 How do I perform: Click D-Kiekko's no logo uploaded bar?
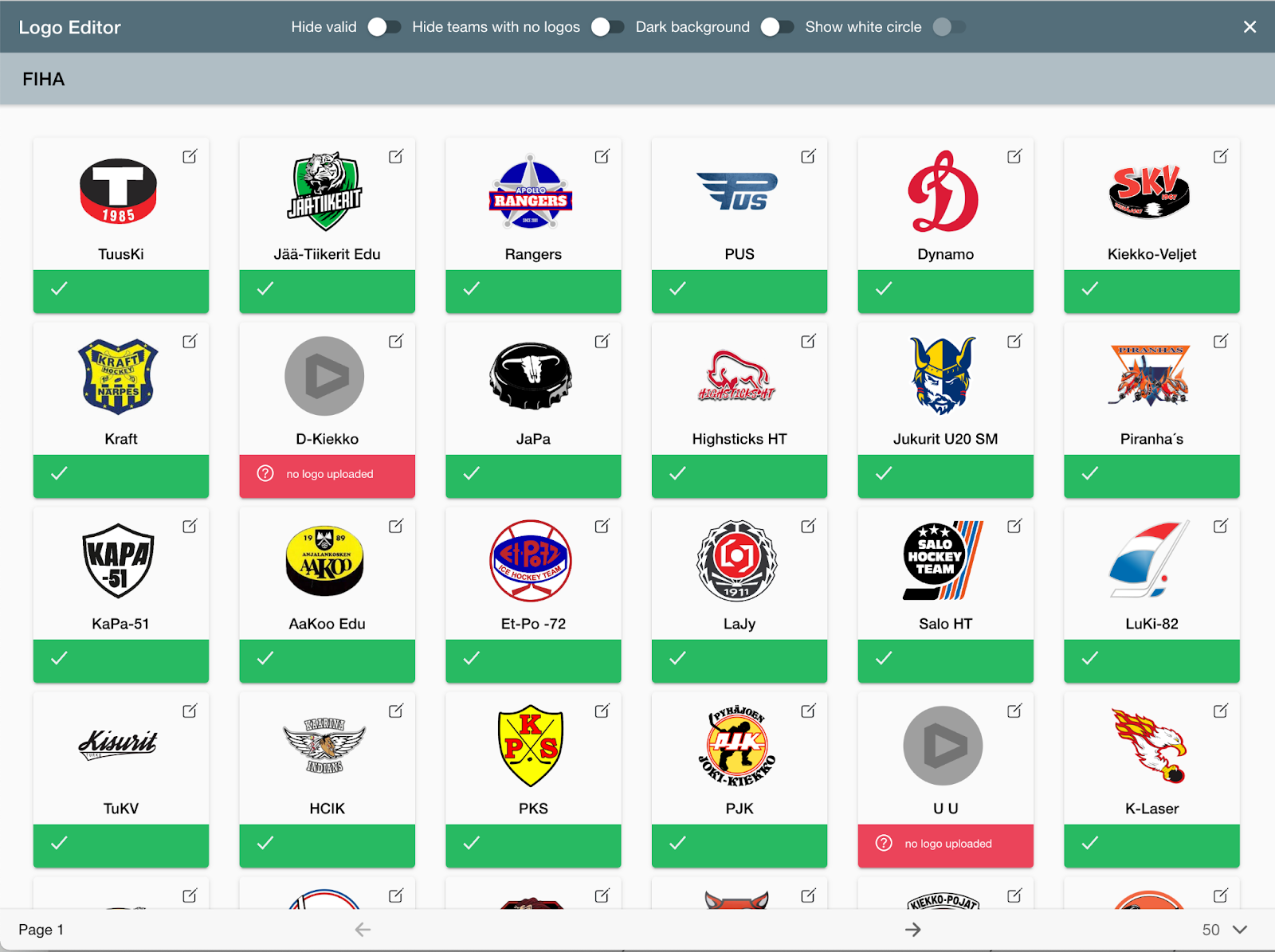pos(327,476)
